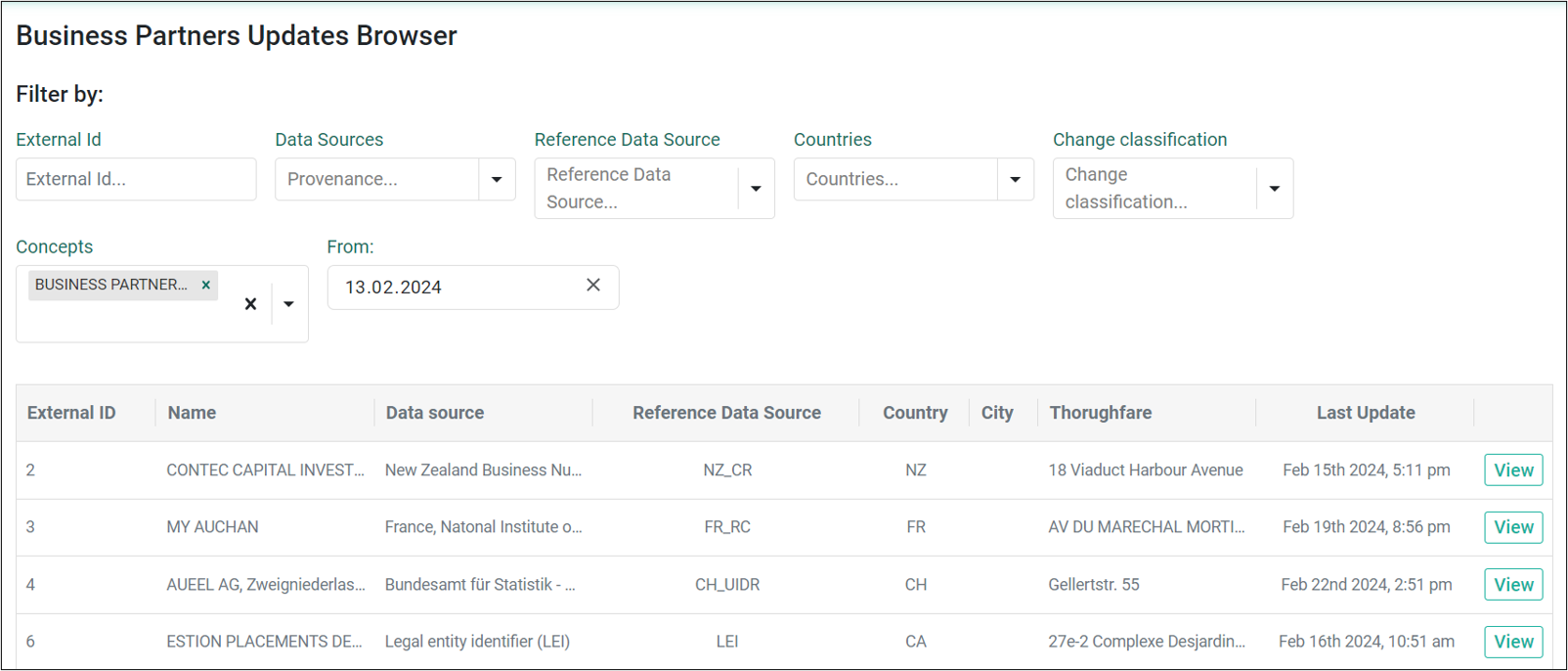Click Feb 19th 2024, 8:56 pm timestamp
Screen dimensions: 1568x671
pyautogui.click(x=1367, y=527)
